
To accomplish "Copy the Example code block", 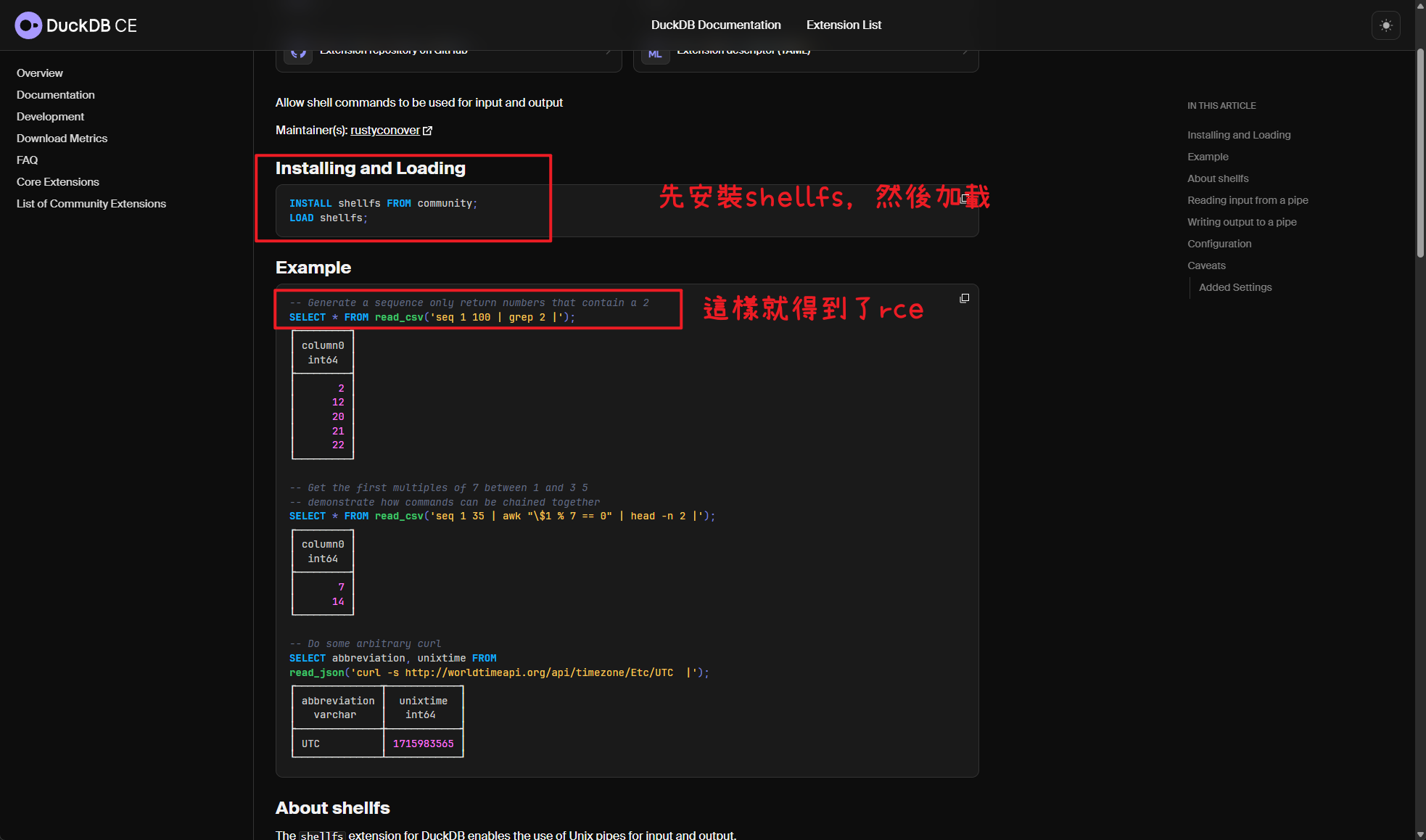I will pos(964,298).
